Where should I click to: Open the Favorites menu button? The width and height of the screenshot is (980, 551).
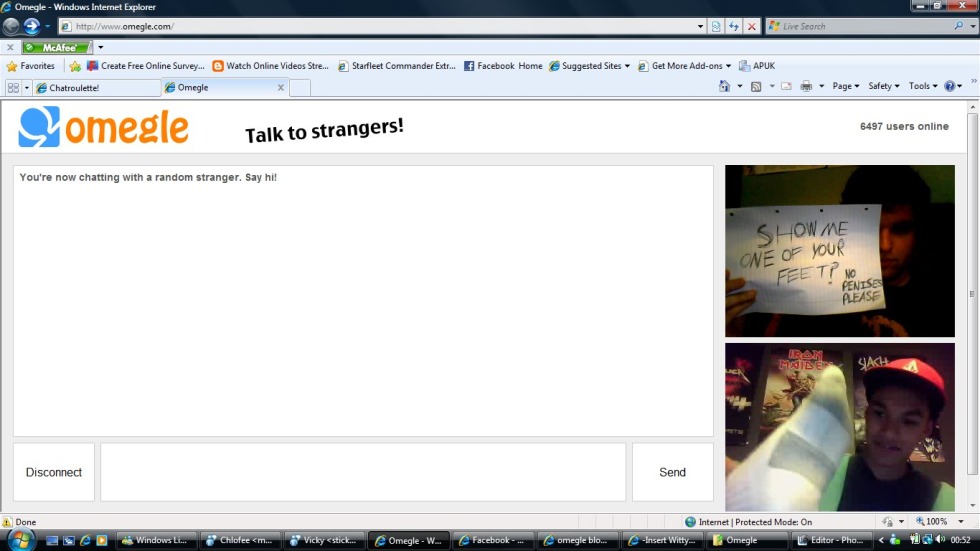[31, 66]
